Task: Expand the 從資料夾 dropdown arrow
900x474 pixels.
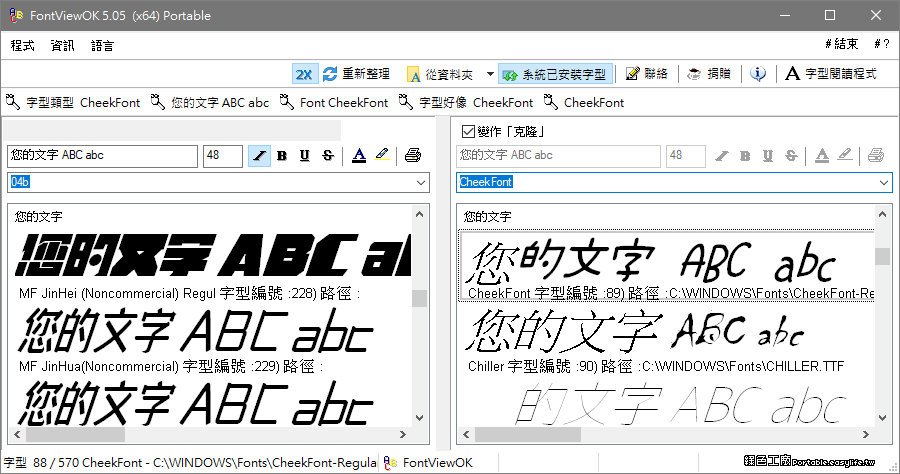Action: pos(490,74)
